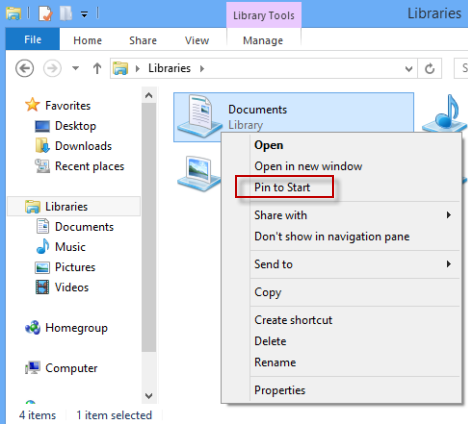
Task: Open the File tab
Action: point(33,39)
